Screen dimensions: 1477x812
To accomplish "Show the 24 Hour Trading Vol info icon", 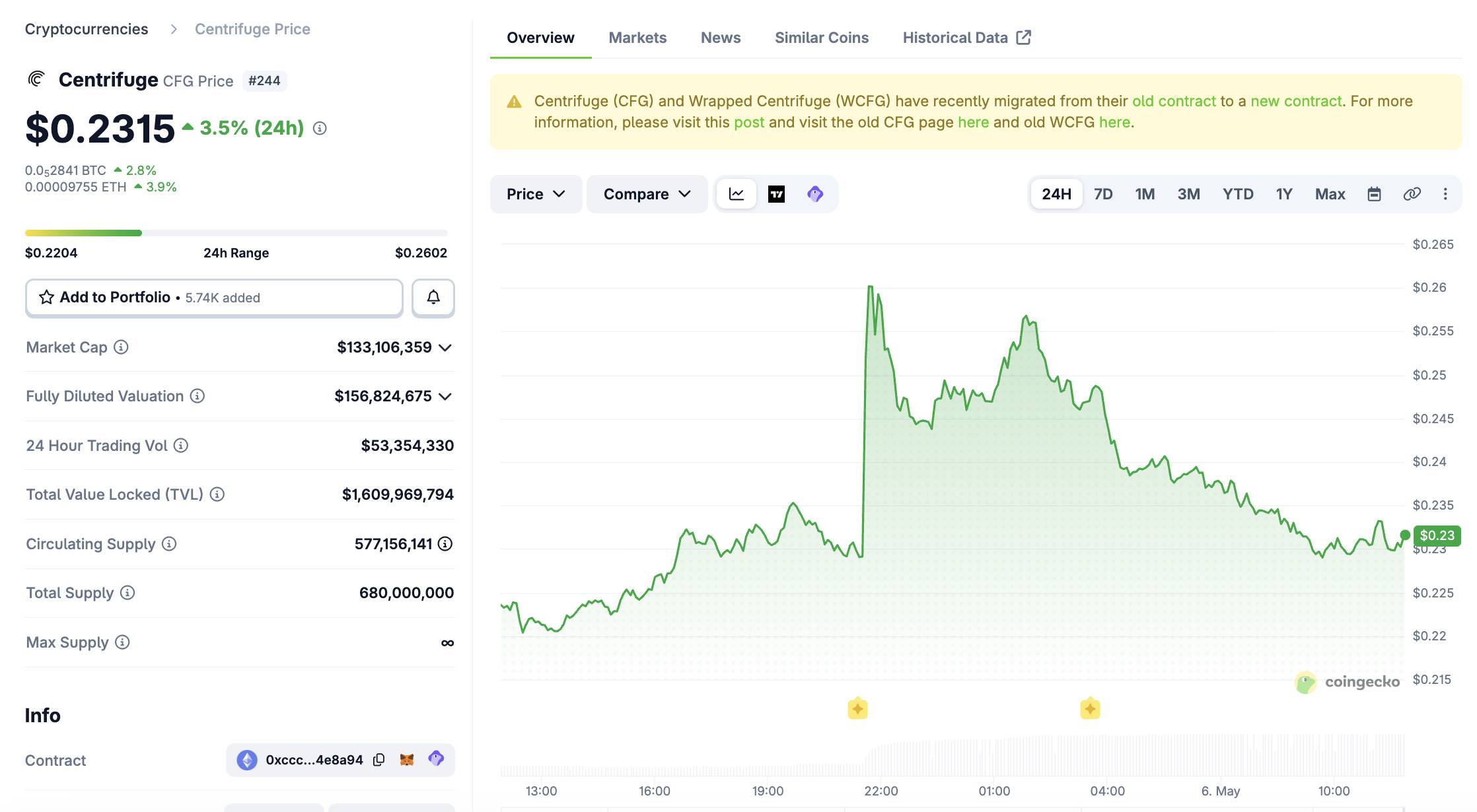I will (x=181, y=446).
